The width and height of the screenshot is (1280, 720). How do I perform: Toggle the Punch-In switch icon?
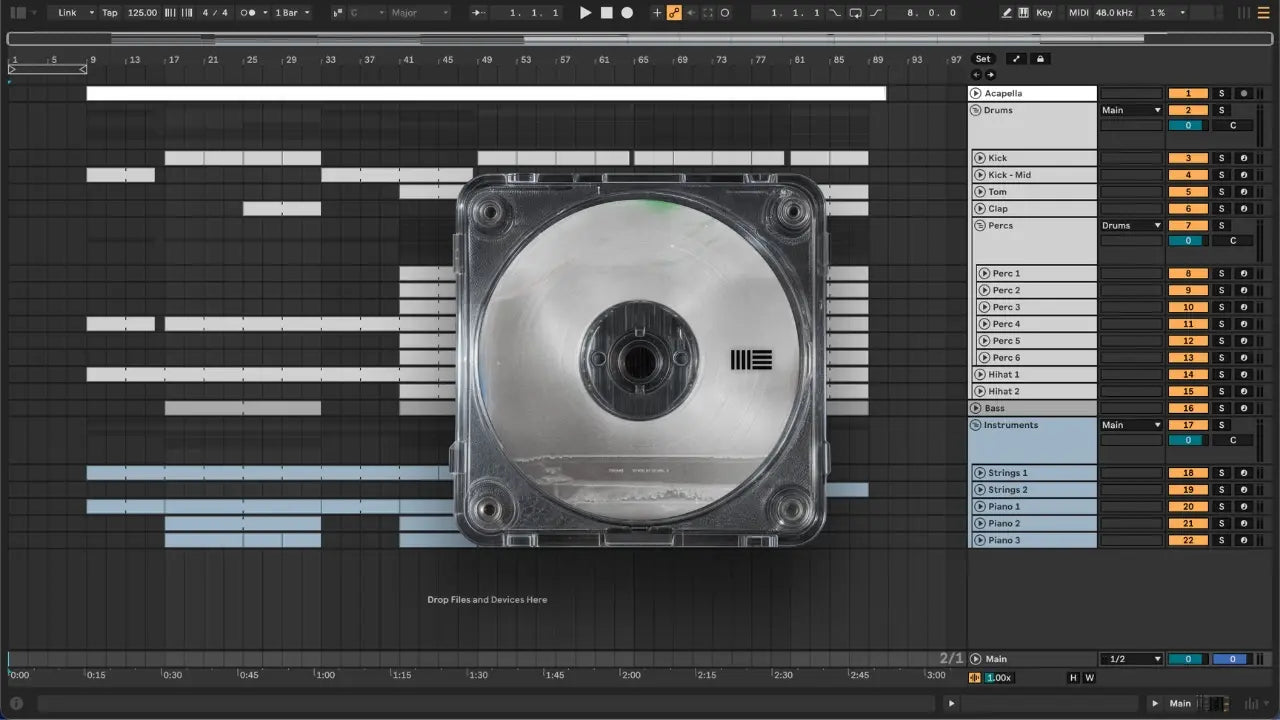click(x=836, y=13)
